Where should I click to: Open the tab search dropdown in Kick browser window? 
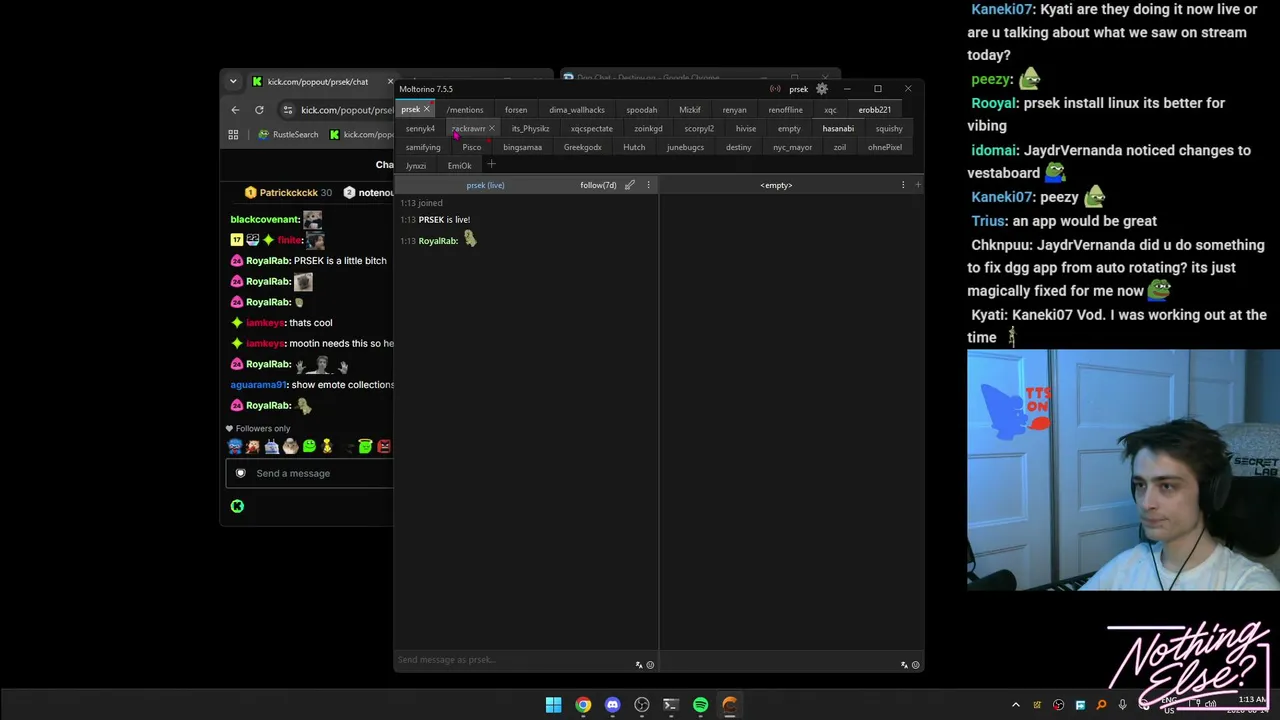click(x=233, y=81)
